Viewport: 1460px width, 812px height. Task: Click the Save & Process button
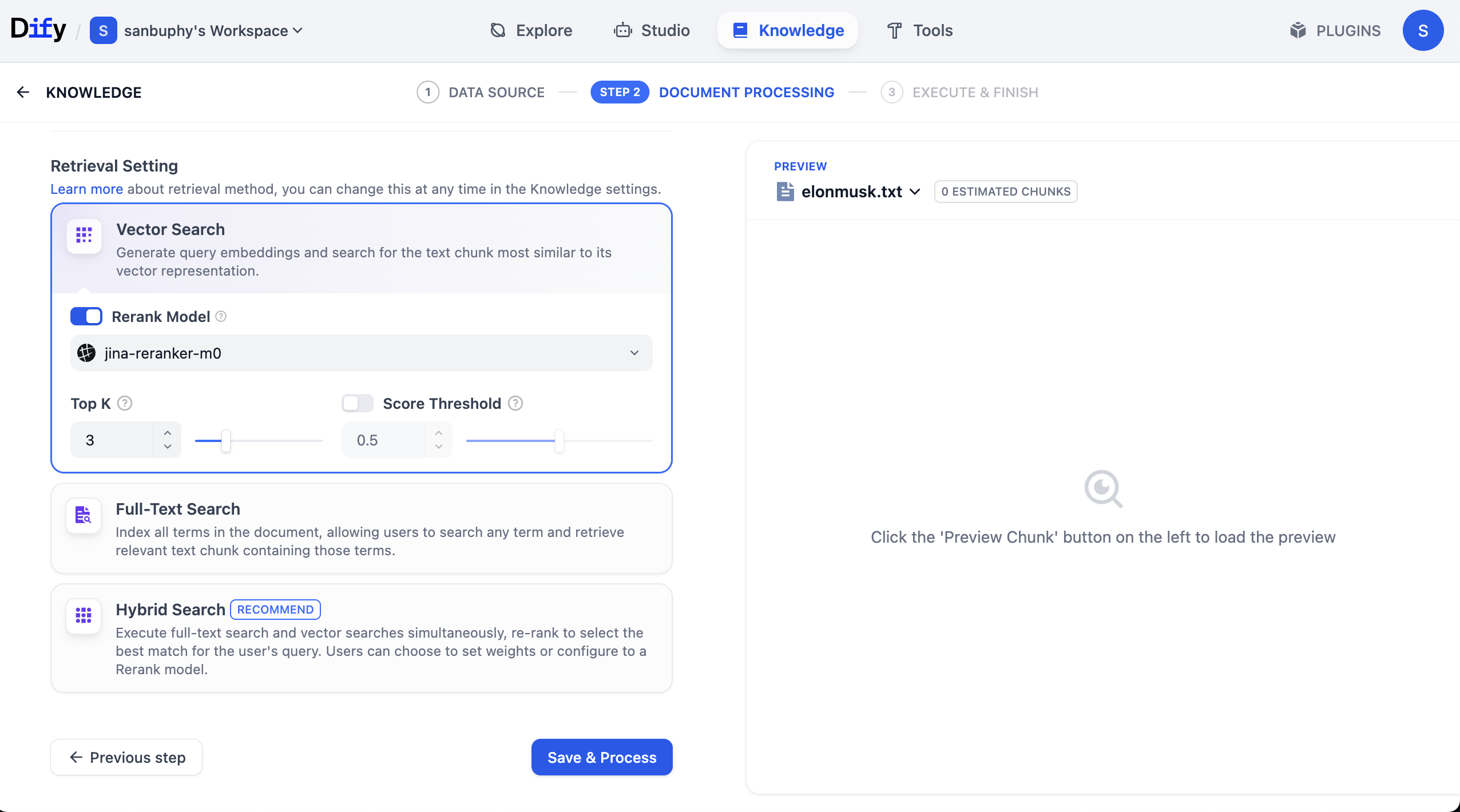(601, 757)
